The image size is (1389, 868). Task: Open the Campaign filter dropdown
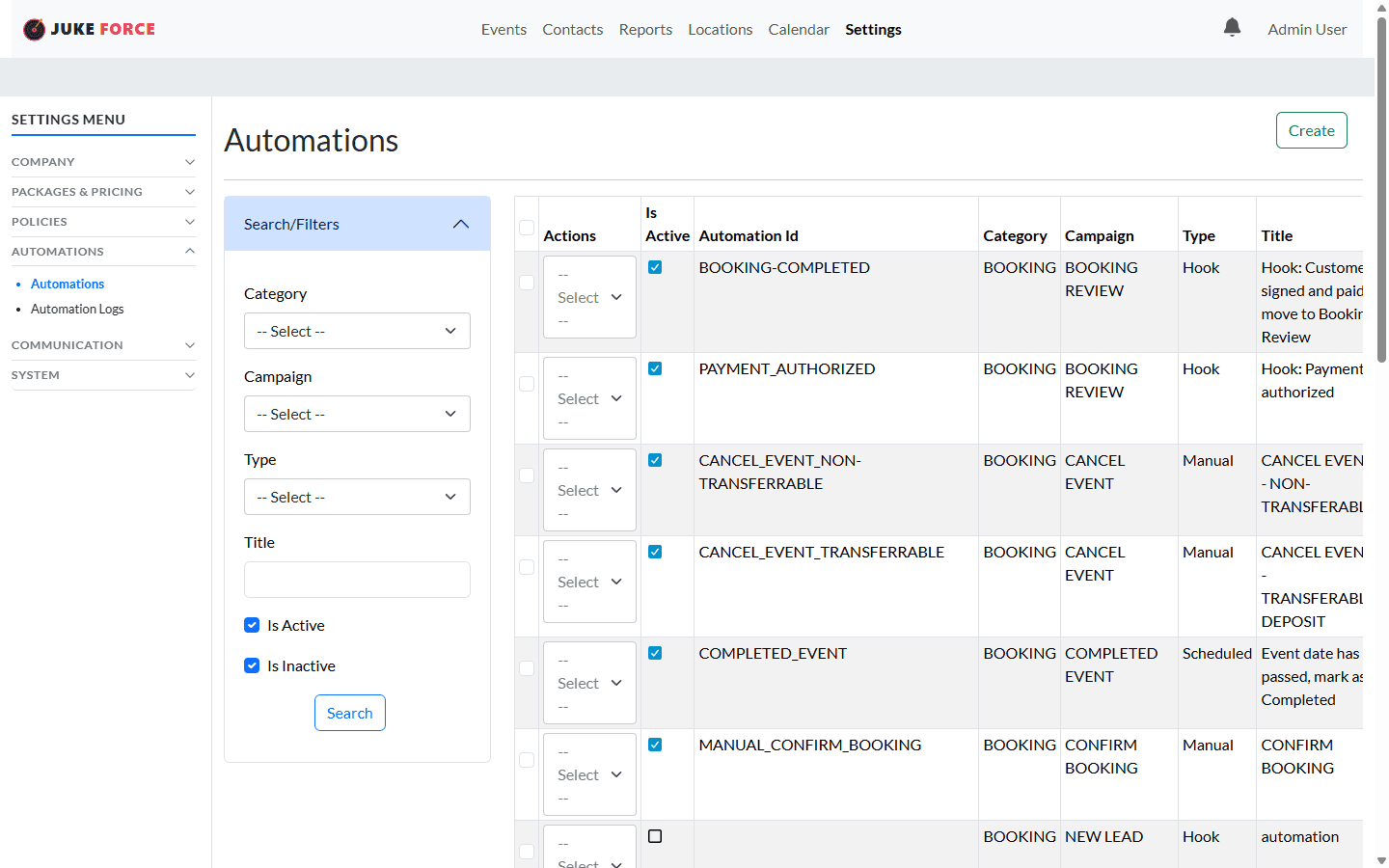357,414
